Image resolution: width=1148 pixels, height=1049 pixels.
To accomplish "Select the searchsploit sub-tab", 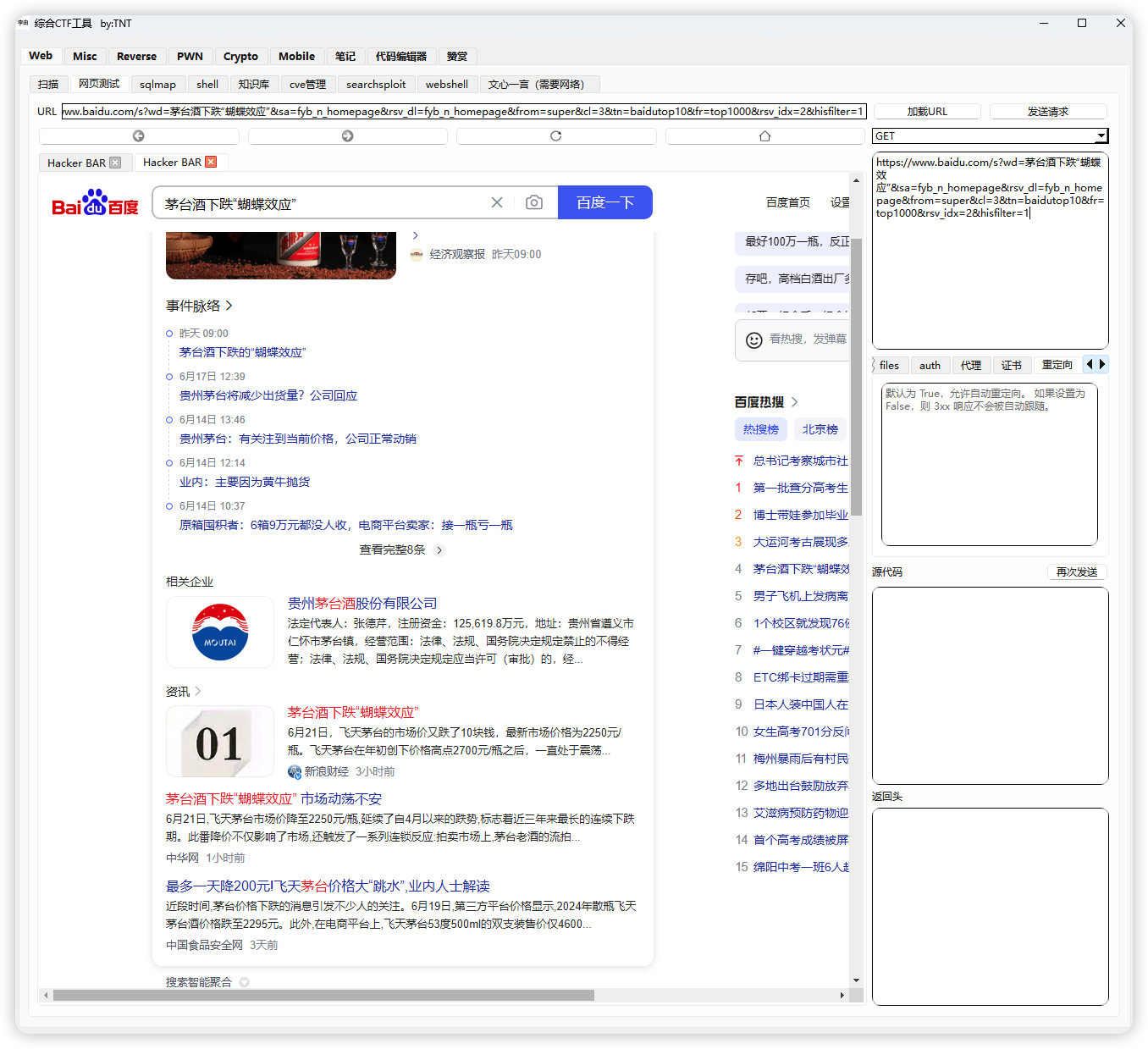I will coord(376,84).
